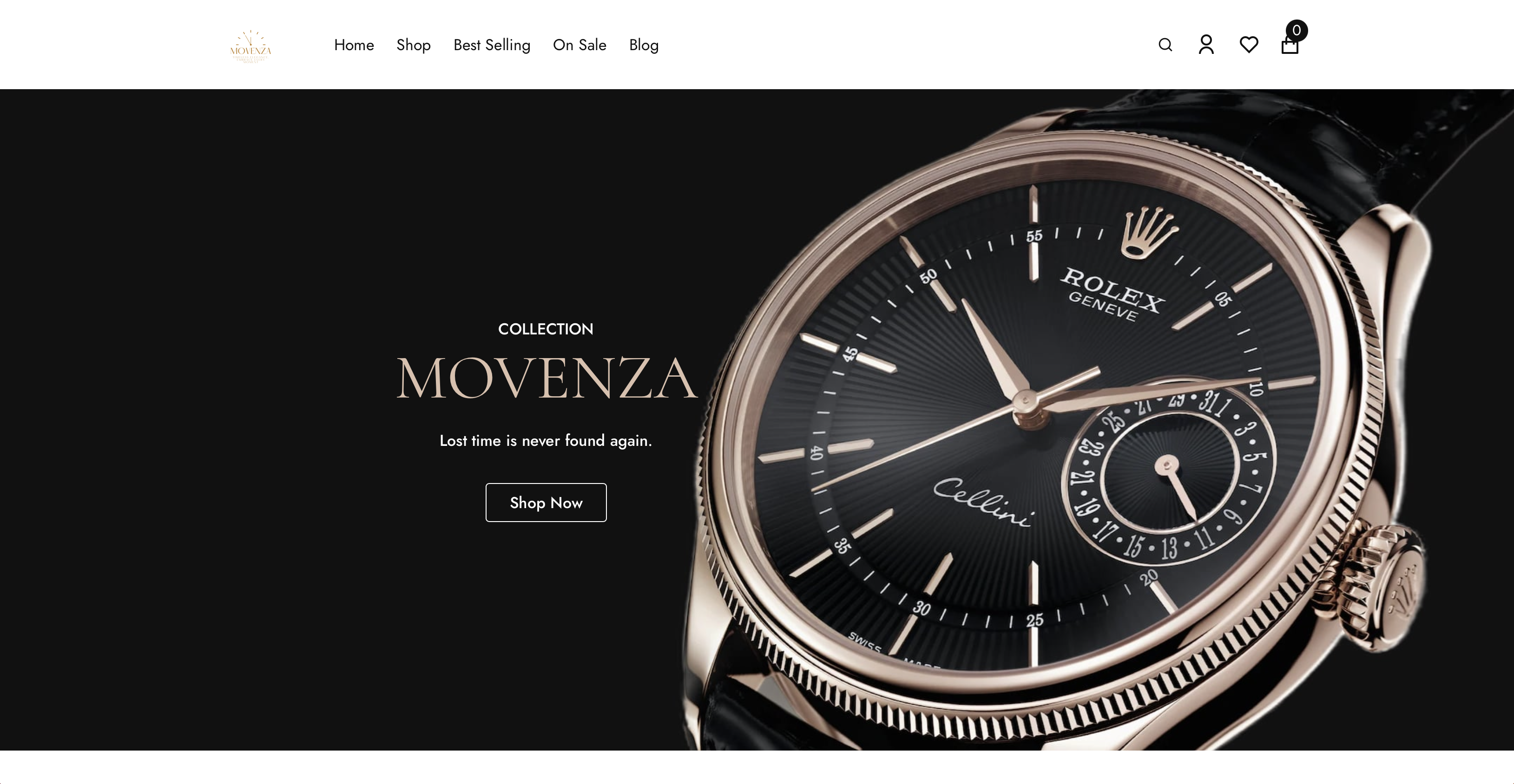Click the Shop Now button
This screenshot has width=1514, height=784.
point(546,503)
